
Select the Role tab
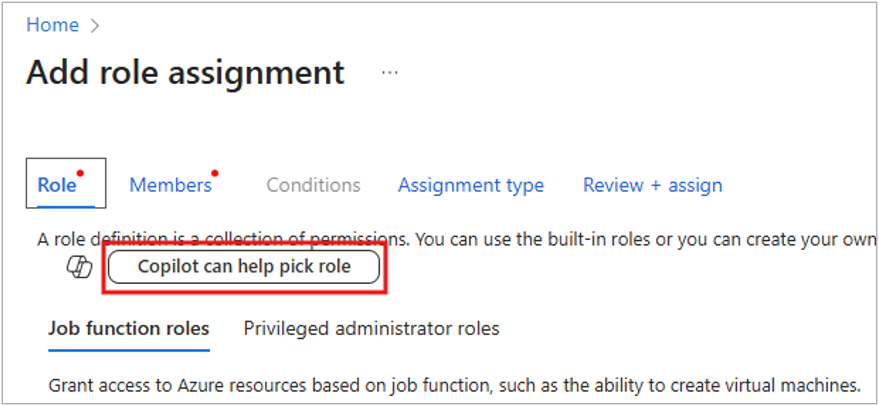click(x=58, y=185)
